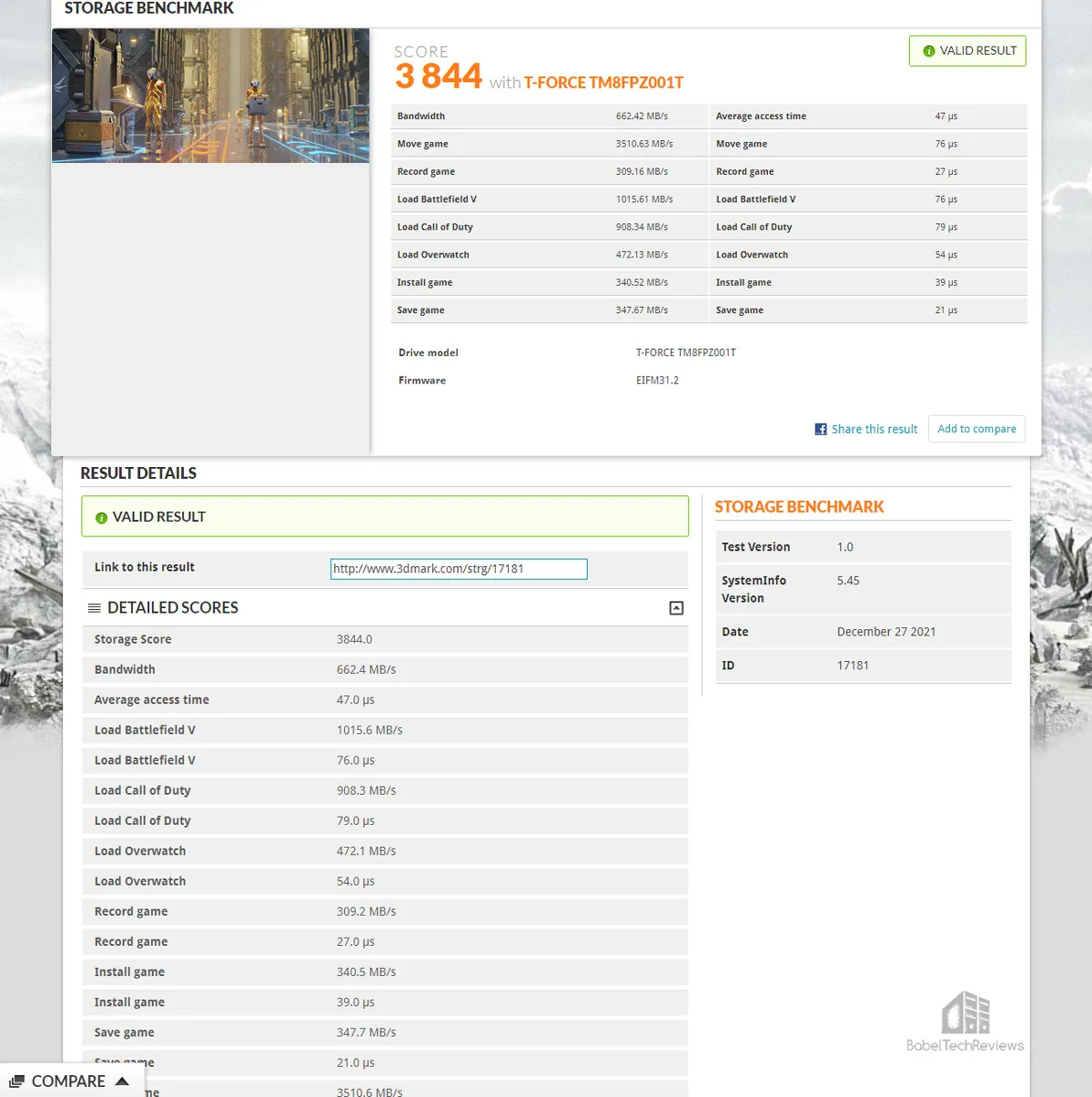The height and width of the screenshot is (1097, 1092).
Task: Click the Bandwidth 662.4 MB/s detailed row
Action: click(x=385, y=670)
